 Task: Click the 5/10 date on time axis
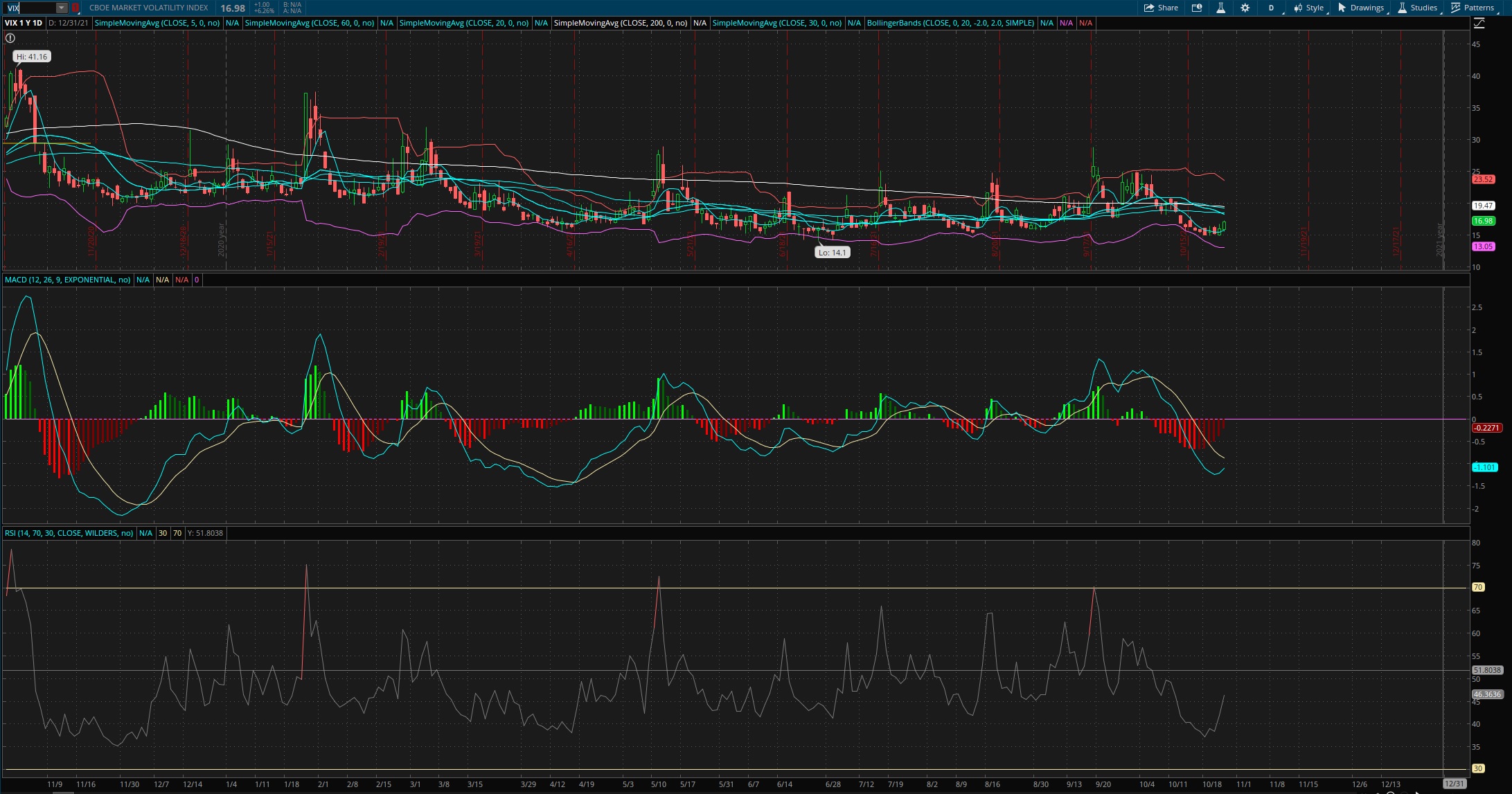659,784
